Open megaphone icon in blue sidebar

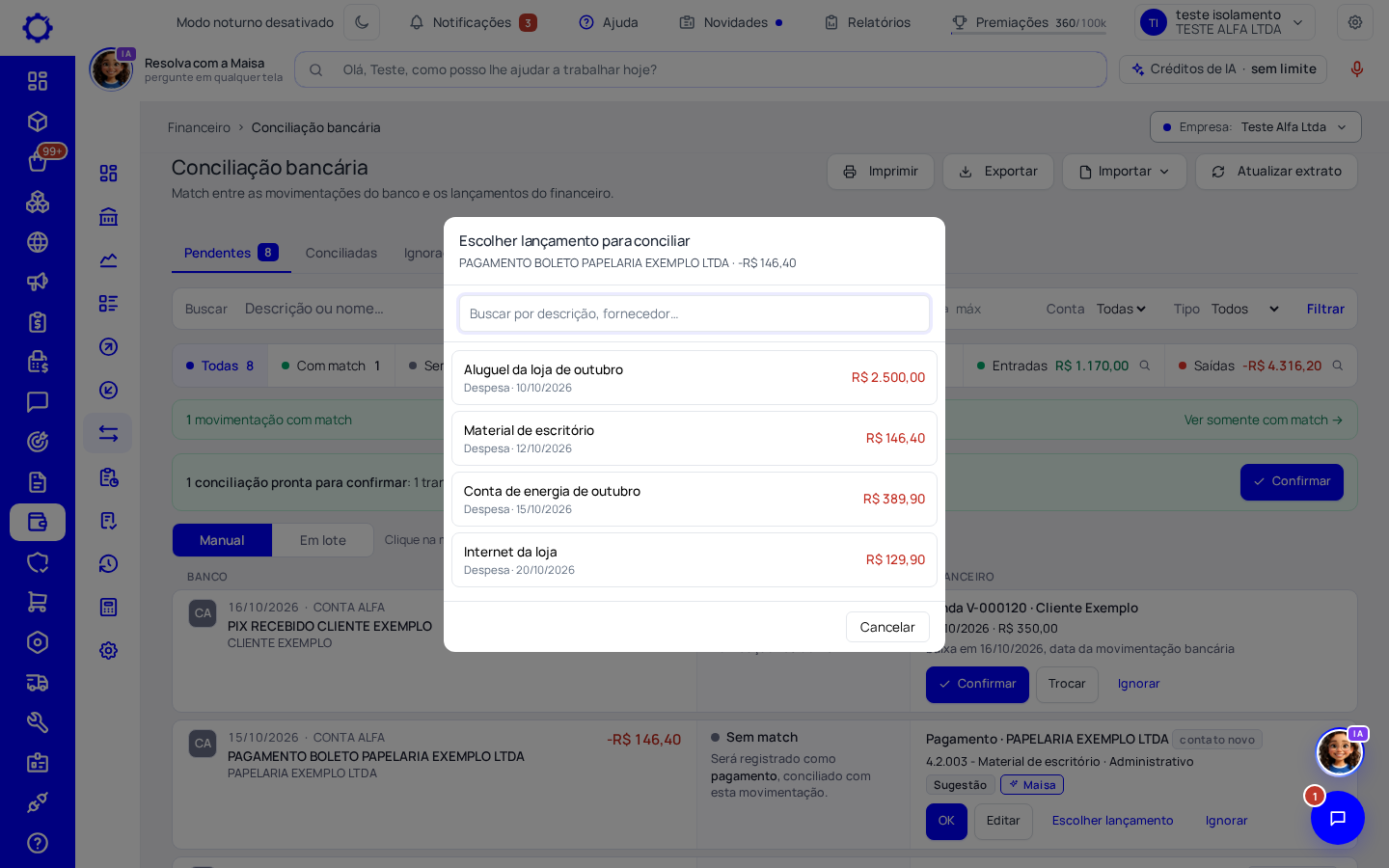(x=38, y=282)
